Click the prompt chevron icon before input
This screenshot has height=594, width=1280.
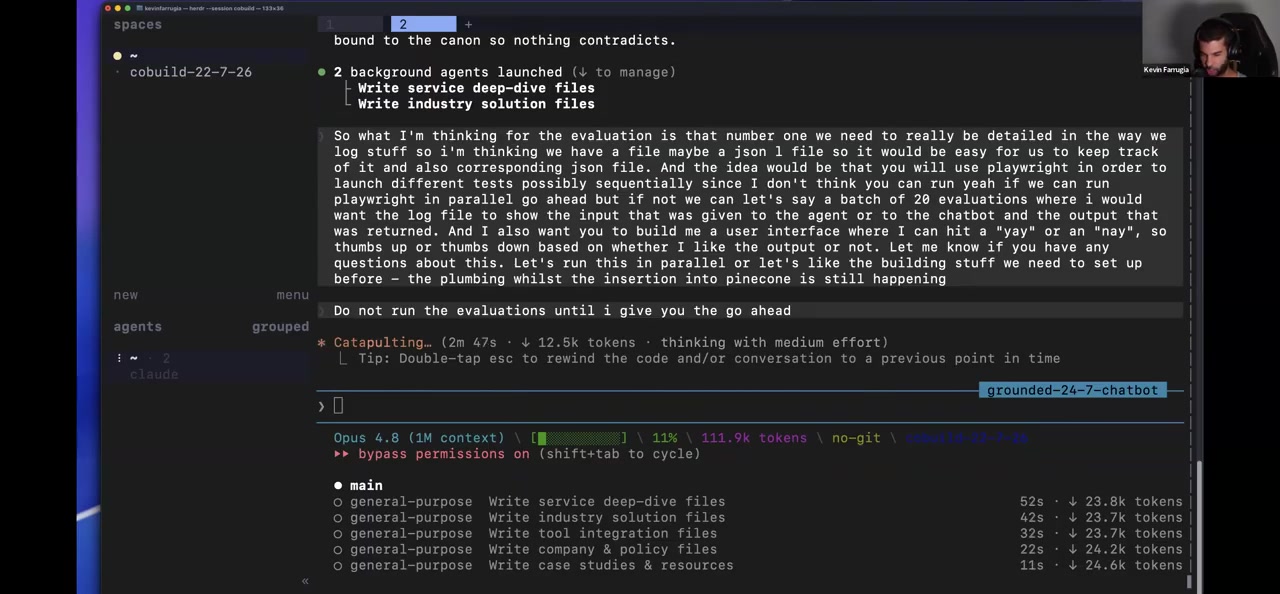(321, 406)
